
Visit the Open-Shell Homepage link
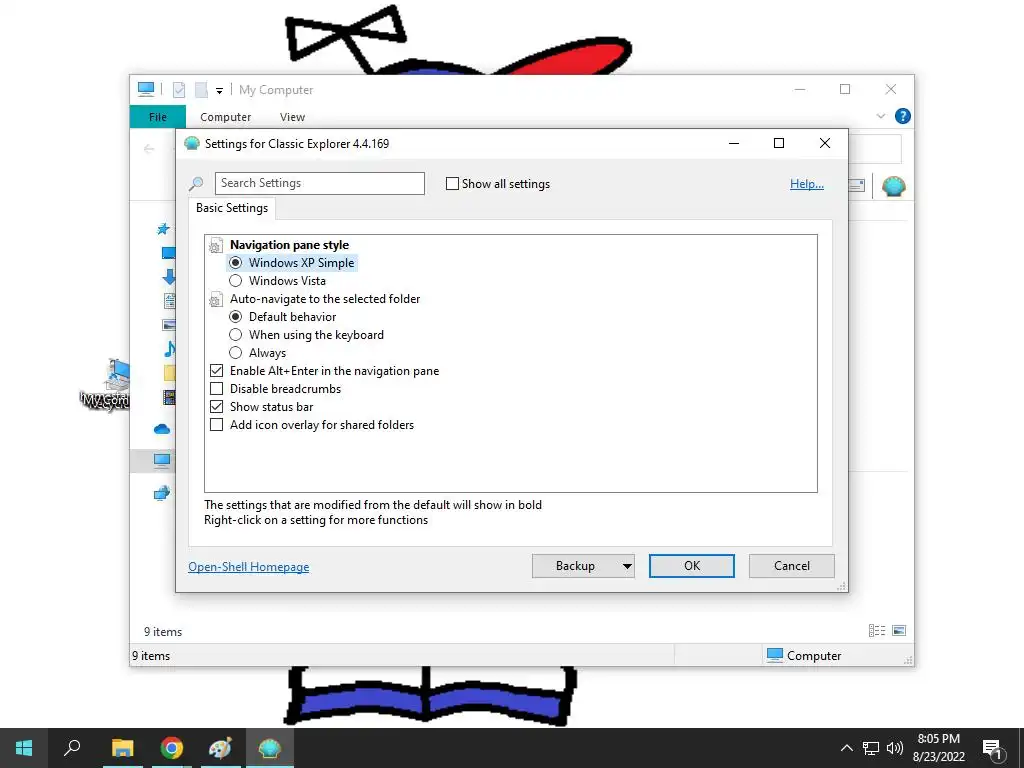pyautogui.click(x=249, y=567)
